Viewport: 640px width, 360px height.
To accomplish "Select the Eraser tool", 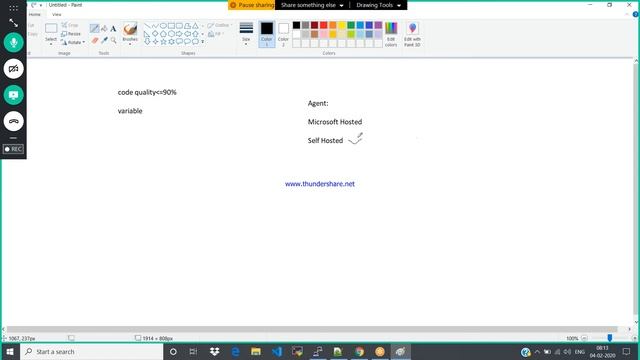I will 95,40.
